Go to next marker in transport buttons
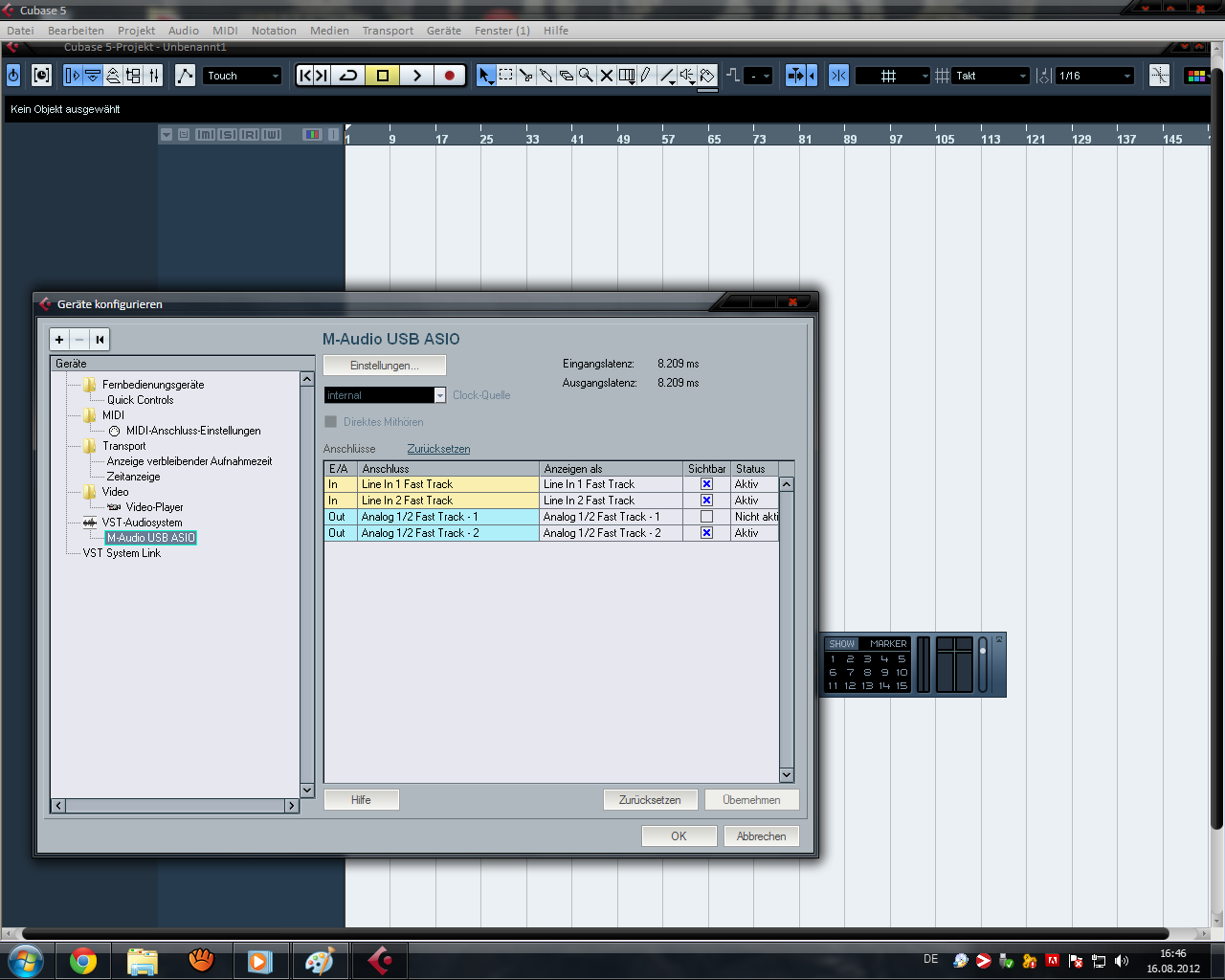This screenshot has height=980, width=1225. 323,76
